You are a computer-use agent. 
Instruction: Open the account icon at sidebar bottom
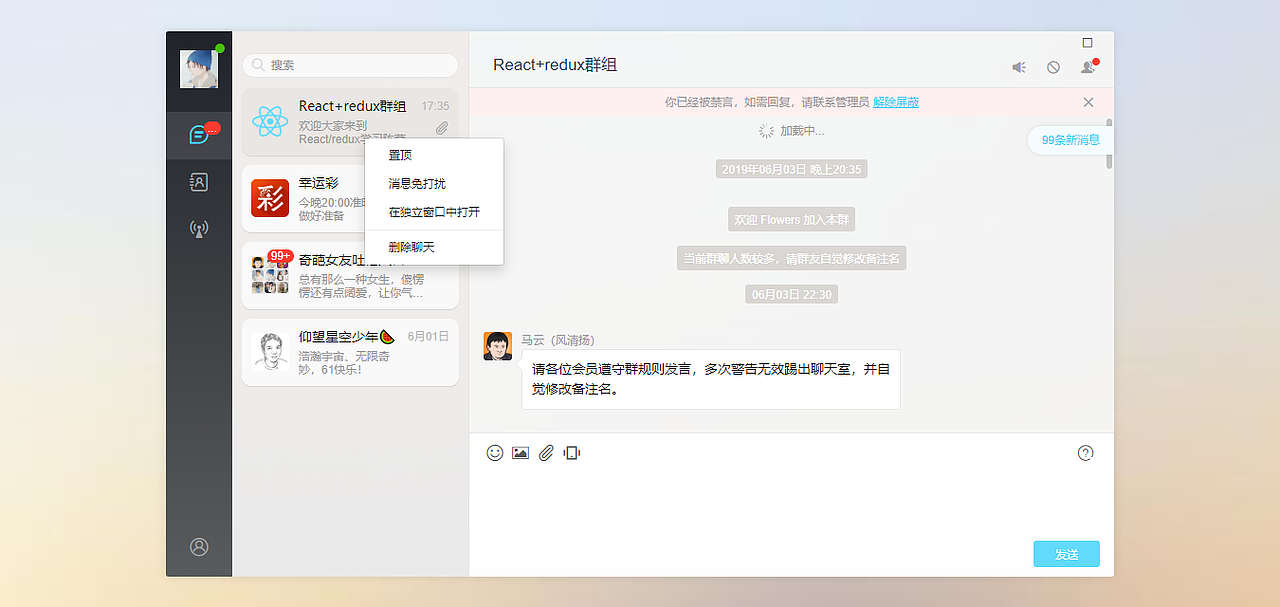coord(199,547)
